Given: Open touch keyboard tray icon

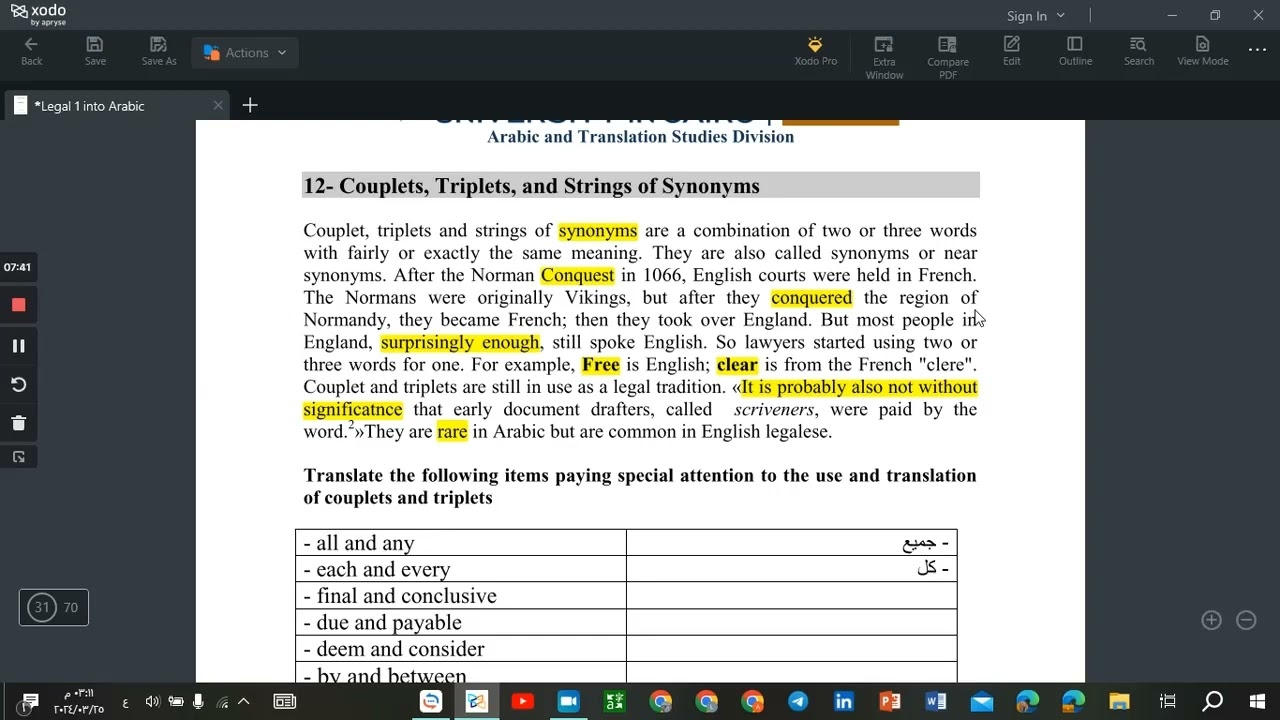Looking at the screenshot, I should tap(285, 701).
